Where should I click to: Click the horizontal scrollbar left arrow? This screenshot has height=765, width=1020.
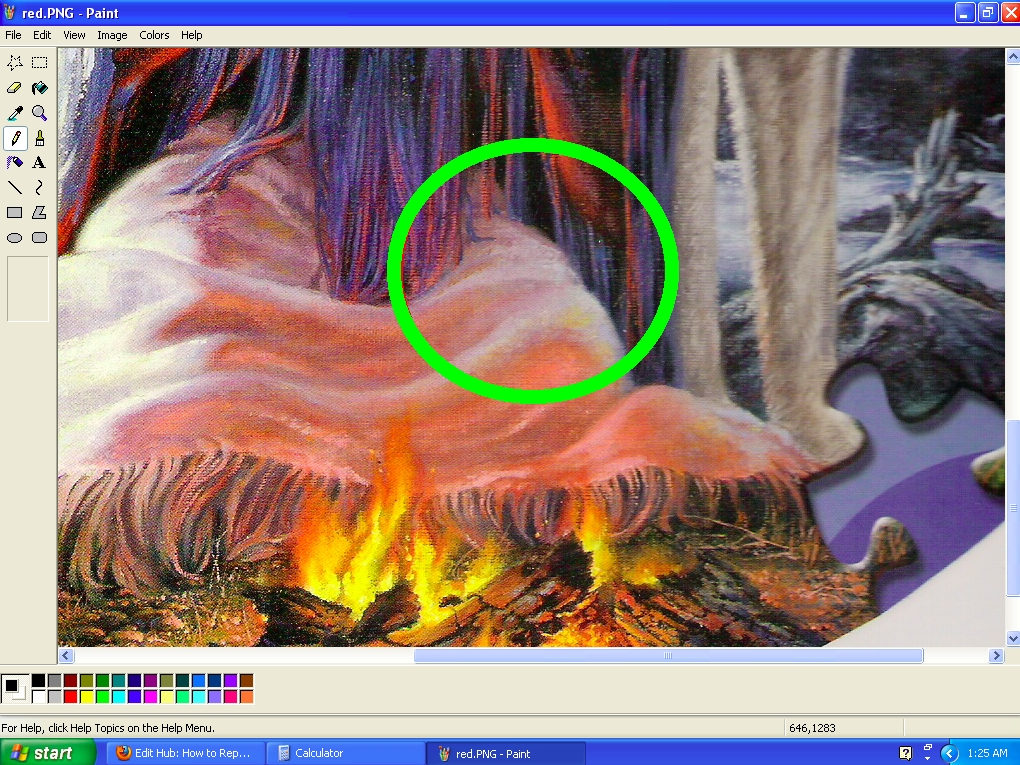66,656
